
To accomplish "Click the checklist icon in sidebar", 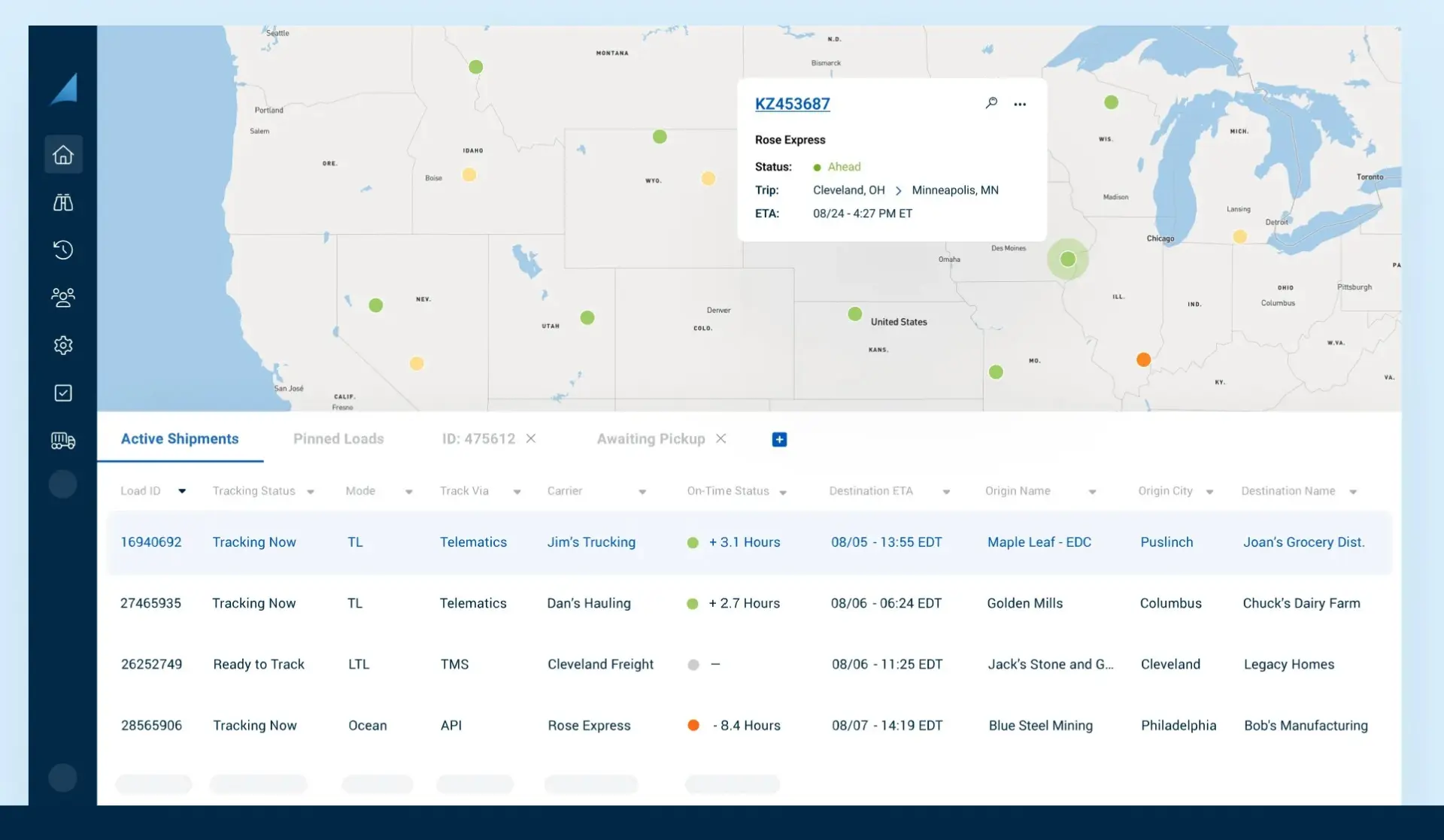I will 63,393.
